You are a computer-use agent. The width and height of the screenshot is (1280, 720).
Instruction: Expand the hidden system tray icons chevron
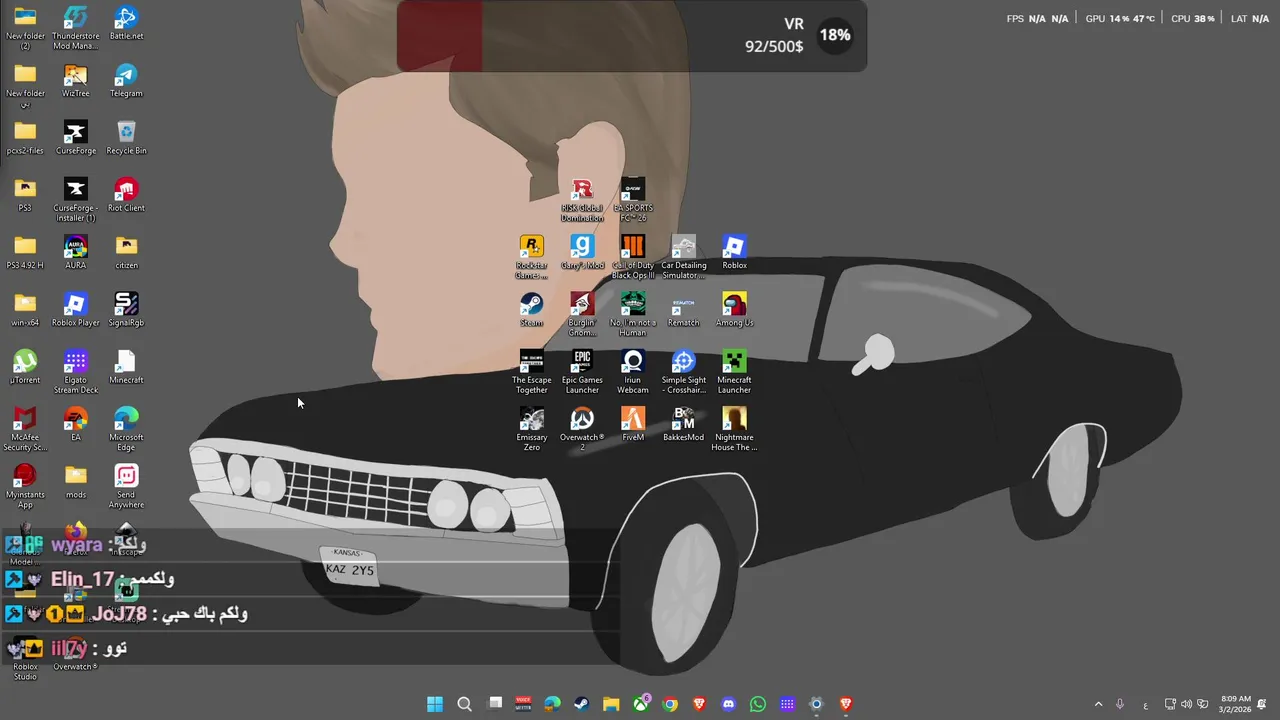tap(1098, 704)
